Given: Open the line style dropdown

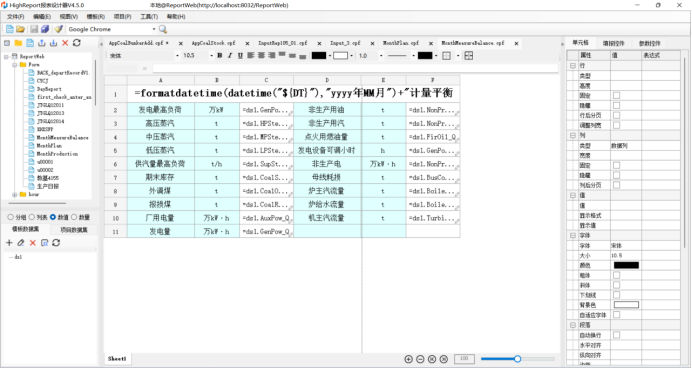Looking at the screenshot, I should [414, 56].
